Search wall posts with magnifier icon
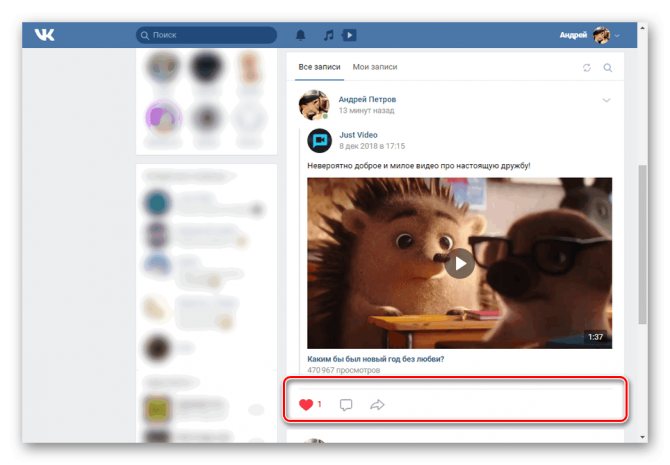This screenshot has height=465, width=670. (608, 68)
